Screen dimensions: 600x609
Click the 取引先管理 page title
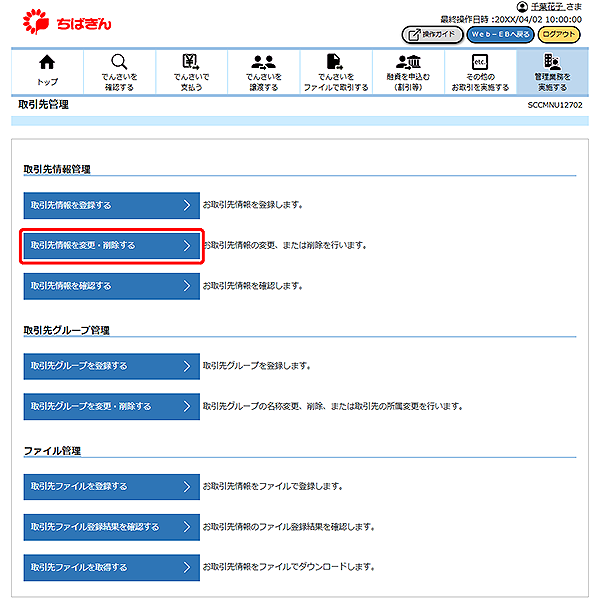[x=43, y=104]
